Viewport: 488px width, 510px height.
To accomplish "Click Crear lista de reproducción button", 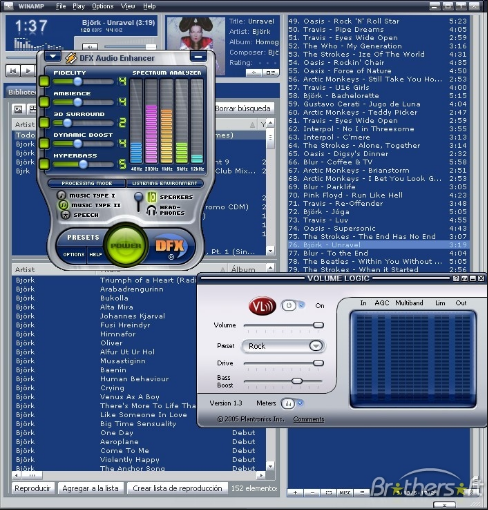I will point(177,488).
